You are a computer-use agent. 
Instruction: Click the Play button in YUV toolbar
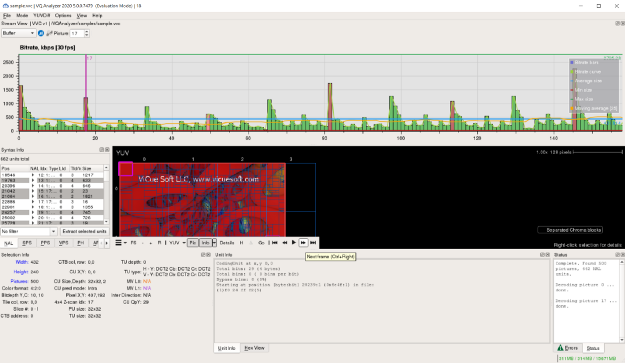[294, 242]
